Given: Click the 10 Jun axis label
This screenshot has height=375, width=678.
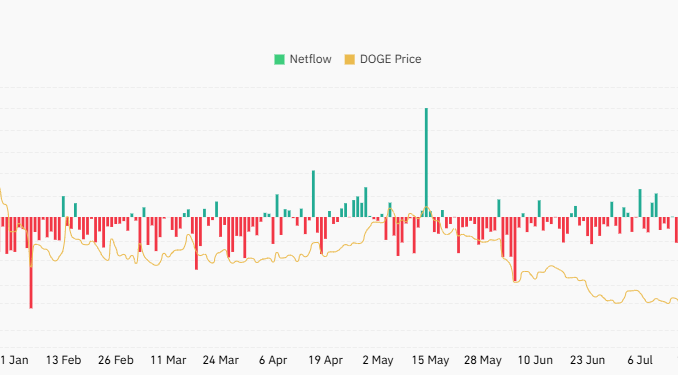Looking at the screenshot, I should click(535, 360).
